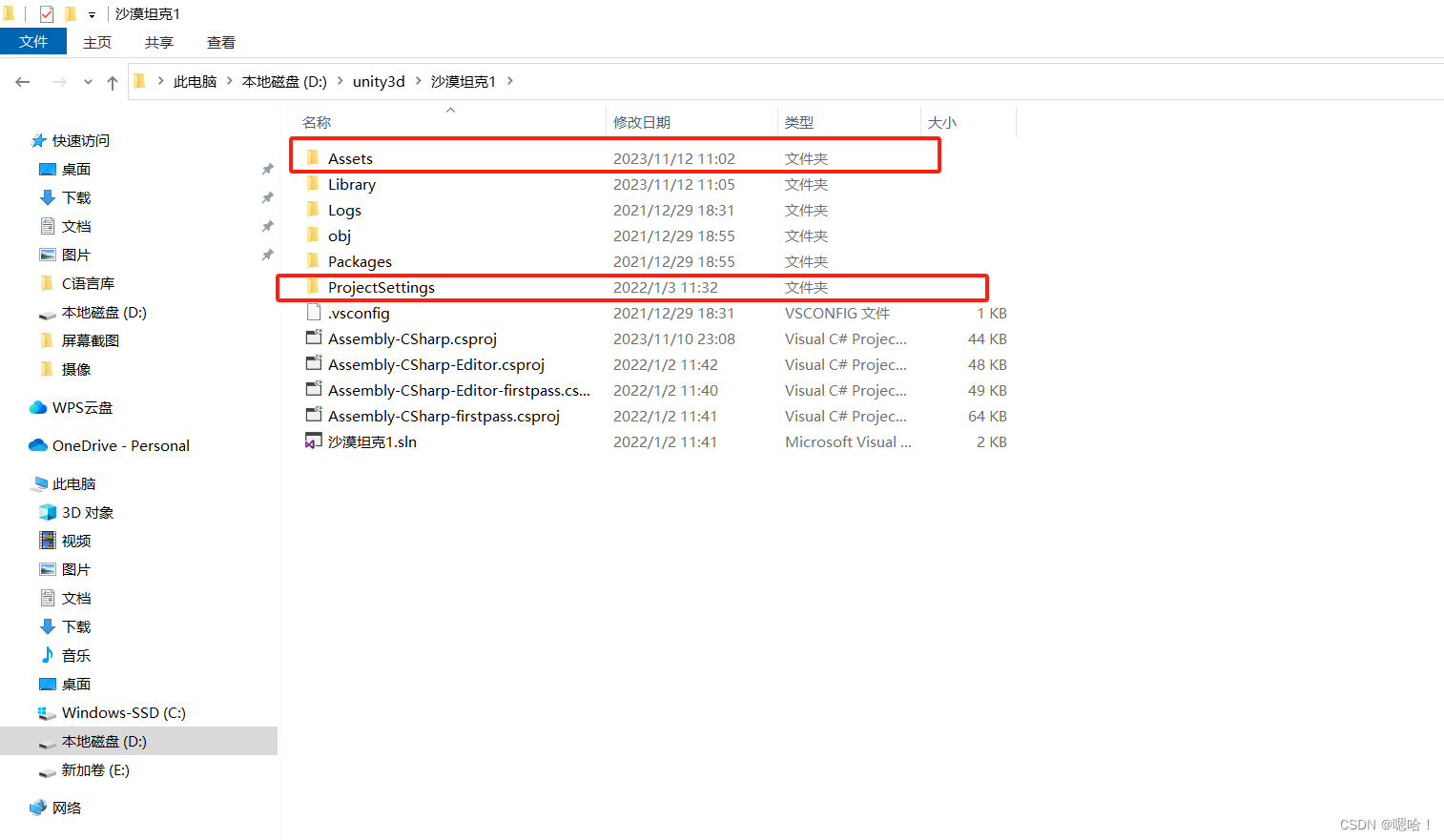This screenshot has height=840, width=1444.
Task: Select 新加卷 (E:) in the navigation pane
Action: (95, 769)
